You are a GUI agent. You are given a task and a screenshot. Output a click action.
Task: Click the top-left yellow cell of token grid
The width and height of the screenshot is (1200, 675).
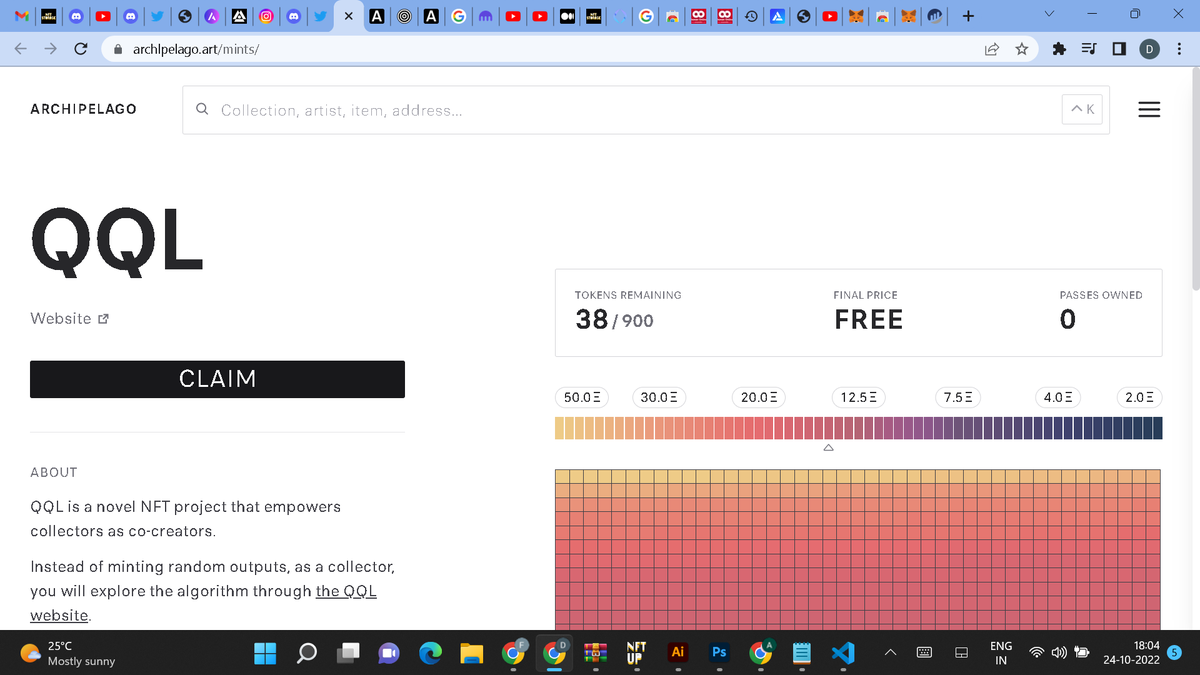point(562,476)
